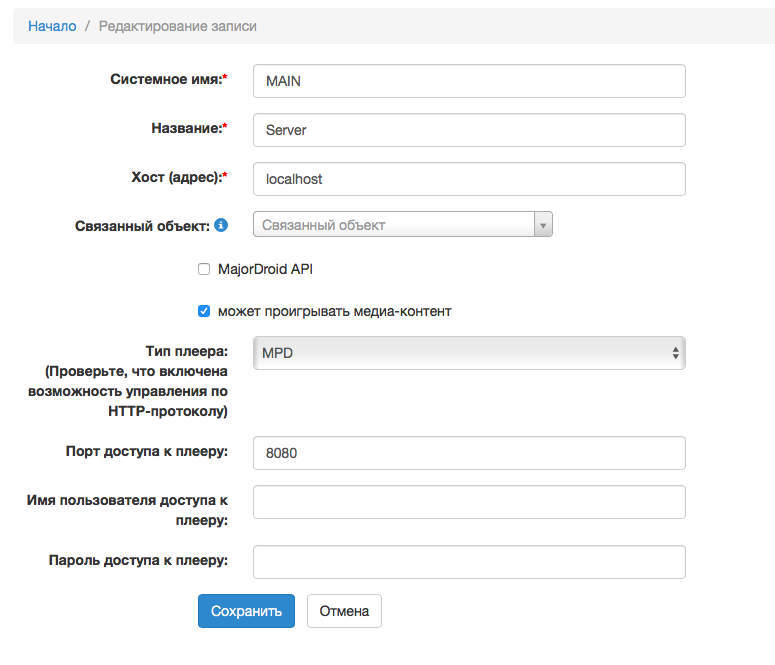
Task: Focus the empty player username field
Action: tap(469, 502)
